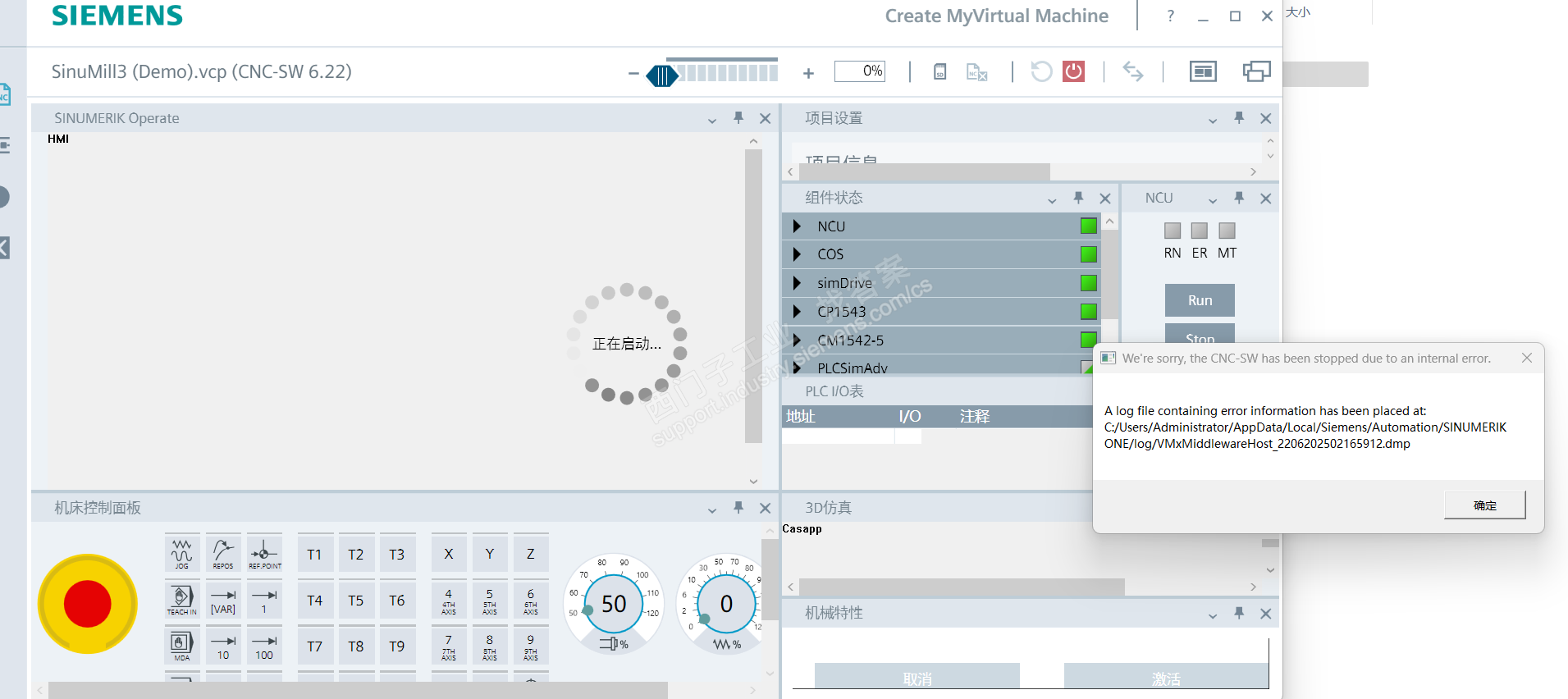Click the NC delete icon in the toolbar

(x=976, y=72)
